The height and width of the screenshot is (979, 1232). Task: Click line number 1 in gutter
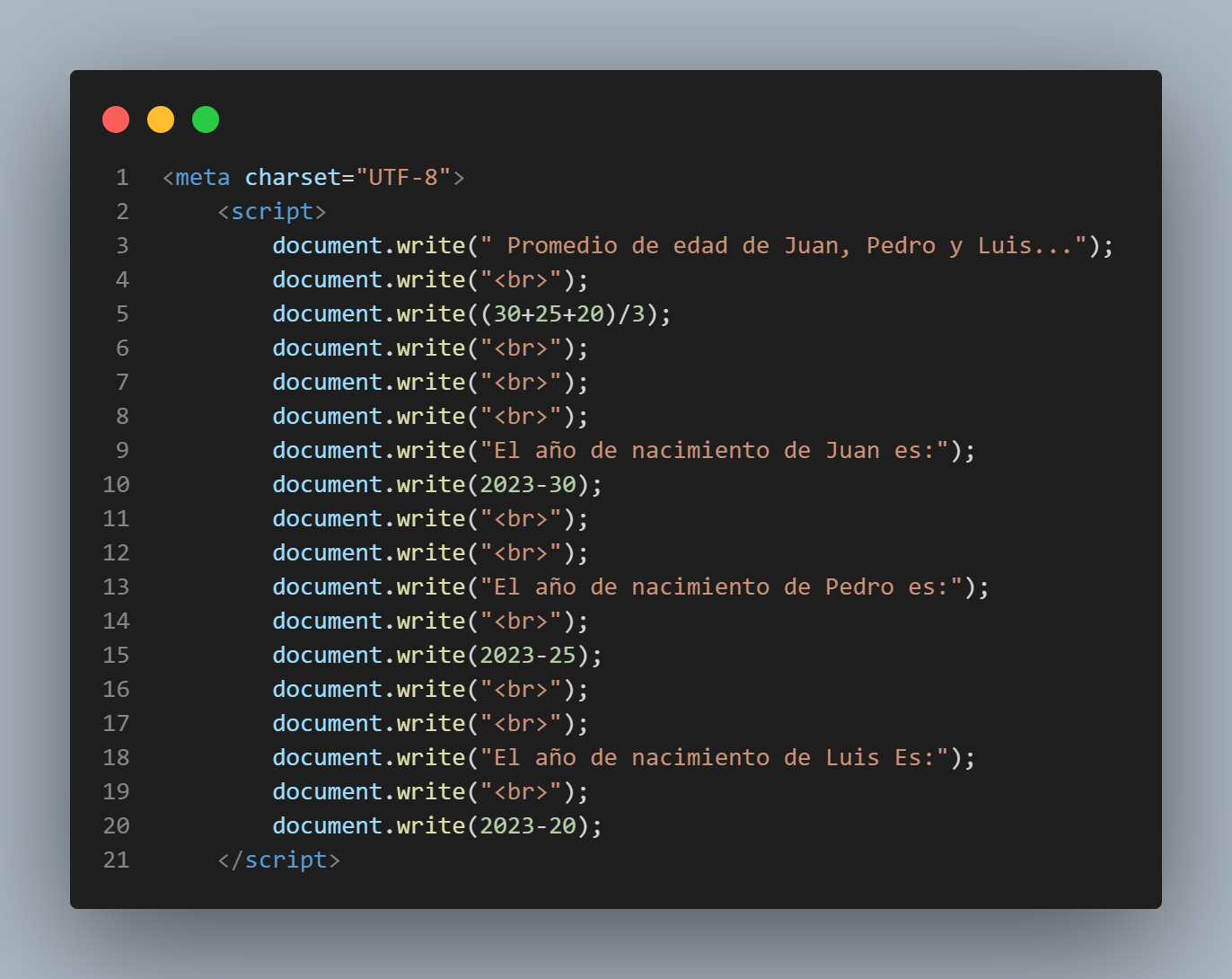point(122,178)
